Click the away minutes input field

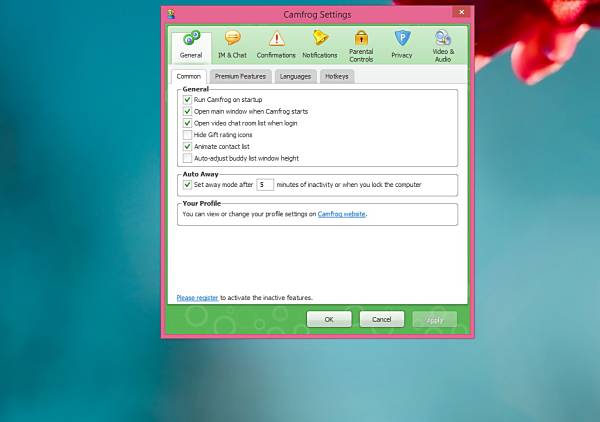click(265, 185)
